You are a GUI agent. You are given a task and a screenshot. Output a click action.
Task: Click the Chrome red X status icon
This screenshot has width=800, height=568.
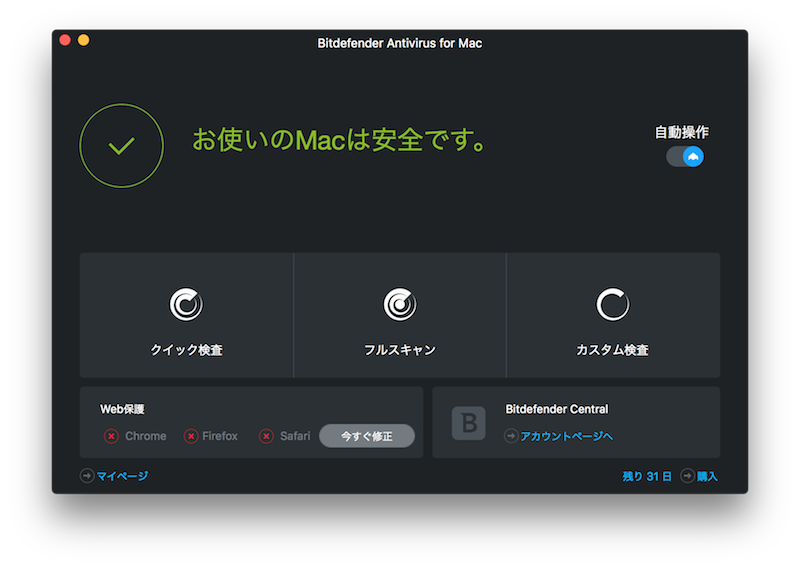point(111,436)
